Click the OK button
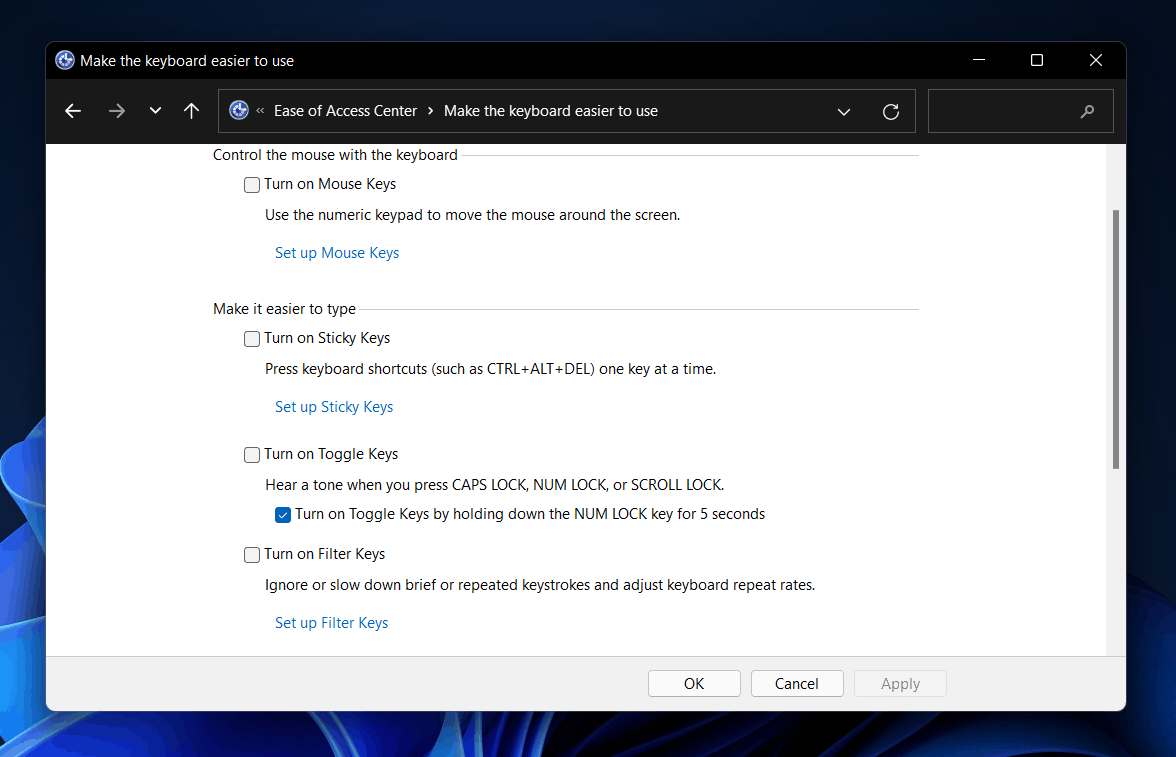The height and width of the screenshot is (757, 1176). [694, 683]
